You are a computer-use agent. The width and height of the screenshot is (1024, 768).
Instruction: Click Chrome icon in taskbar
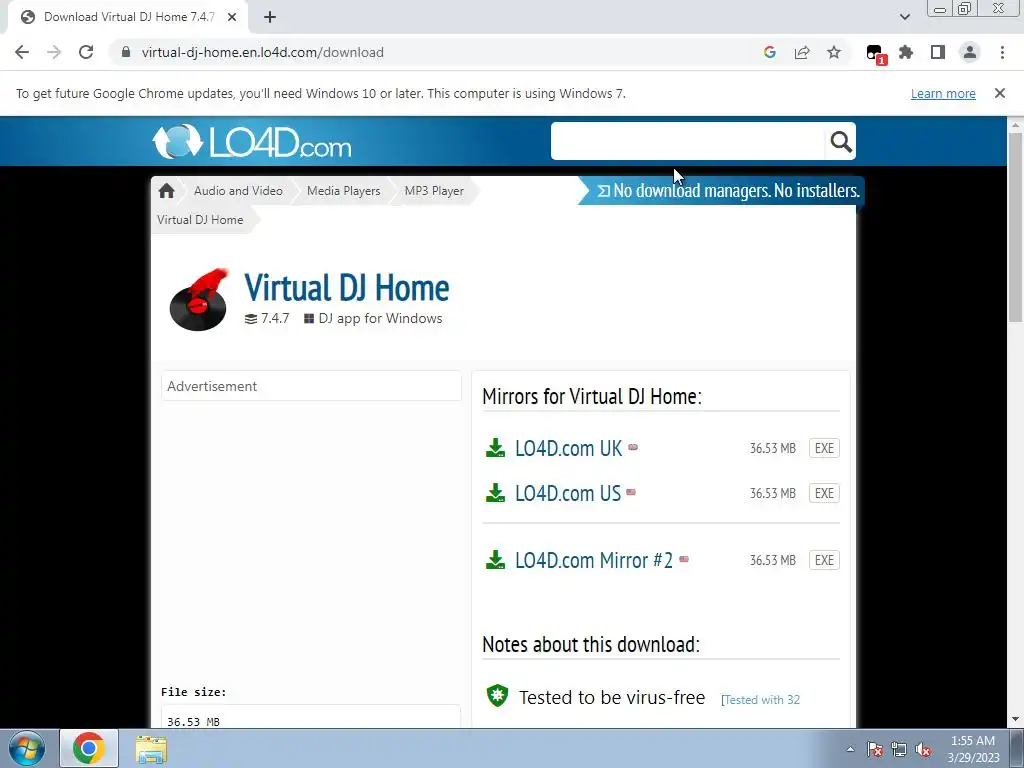89,748
